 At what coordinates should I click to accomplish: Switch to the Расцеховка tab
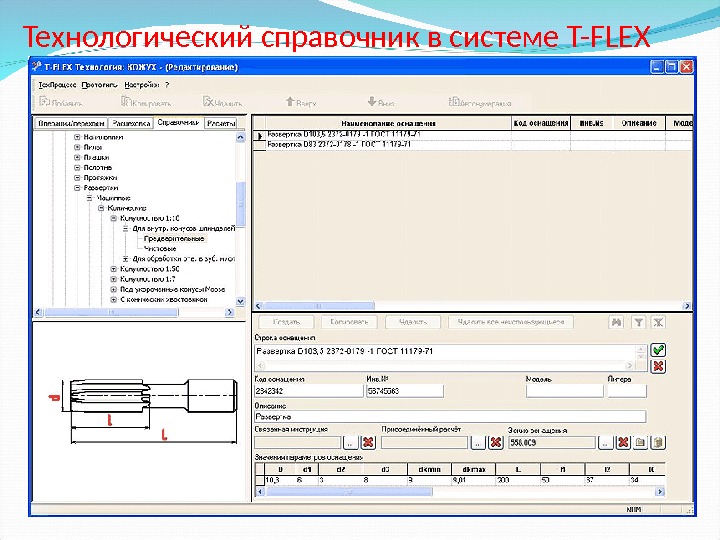(131, 124)
